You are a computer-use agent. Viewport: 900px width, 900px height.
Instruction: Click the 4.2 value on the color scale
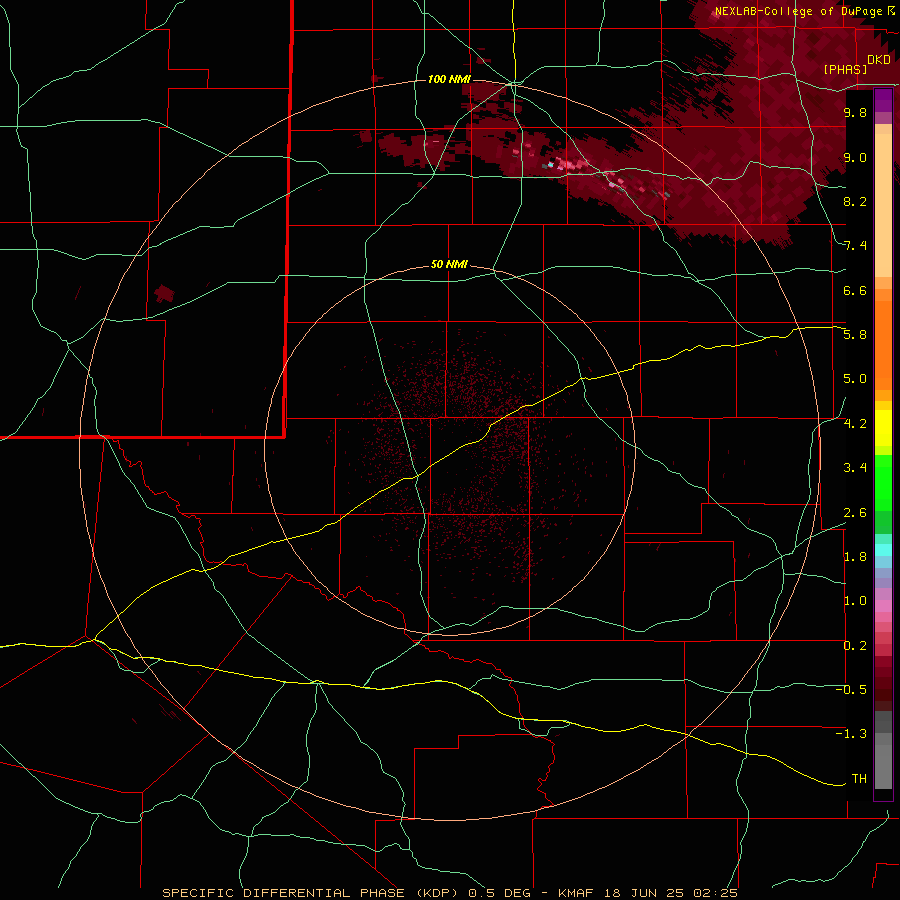[855, 424]
